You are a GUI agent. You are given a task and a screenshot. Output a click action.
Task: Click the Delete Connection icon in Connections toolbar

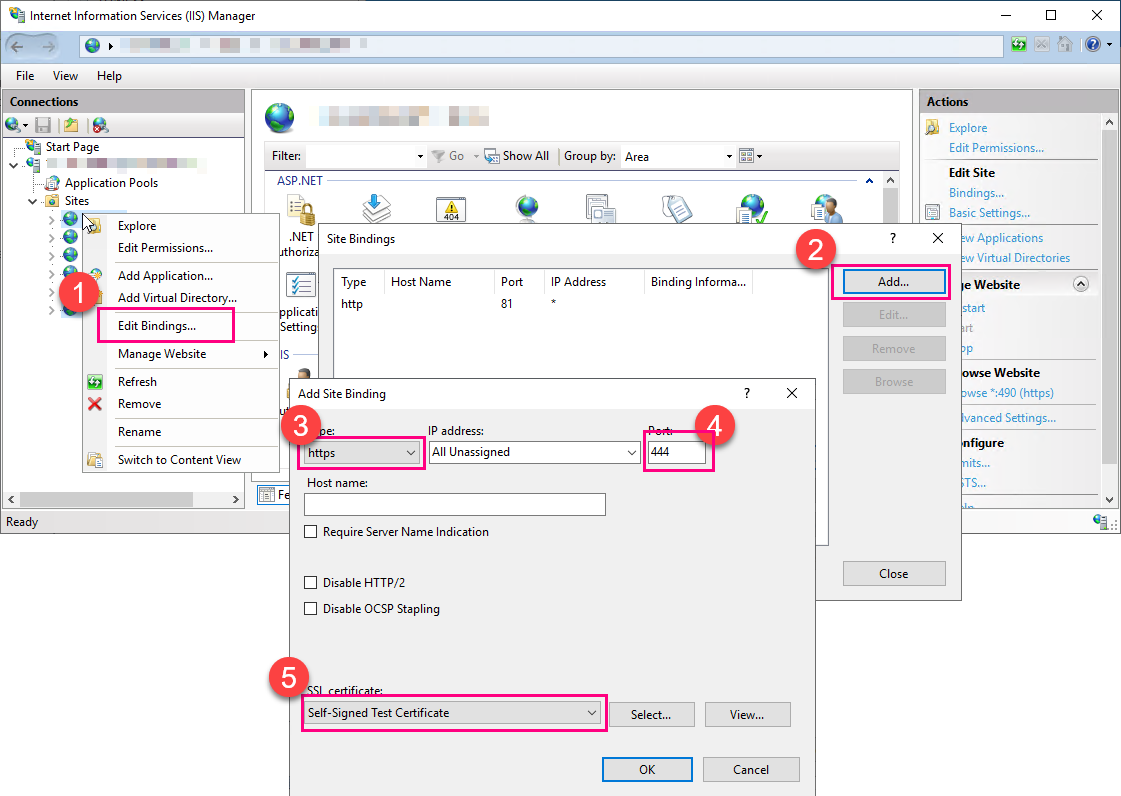[99, 125]
